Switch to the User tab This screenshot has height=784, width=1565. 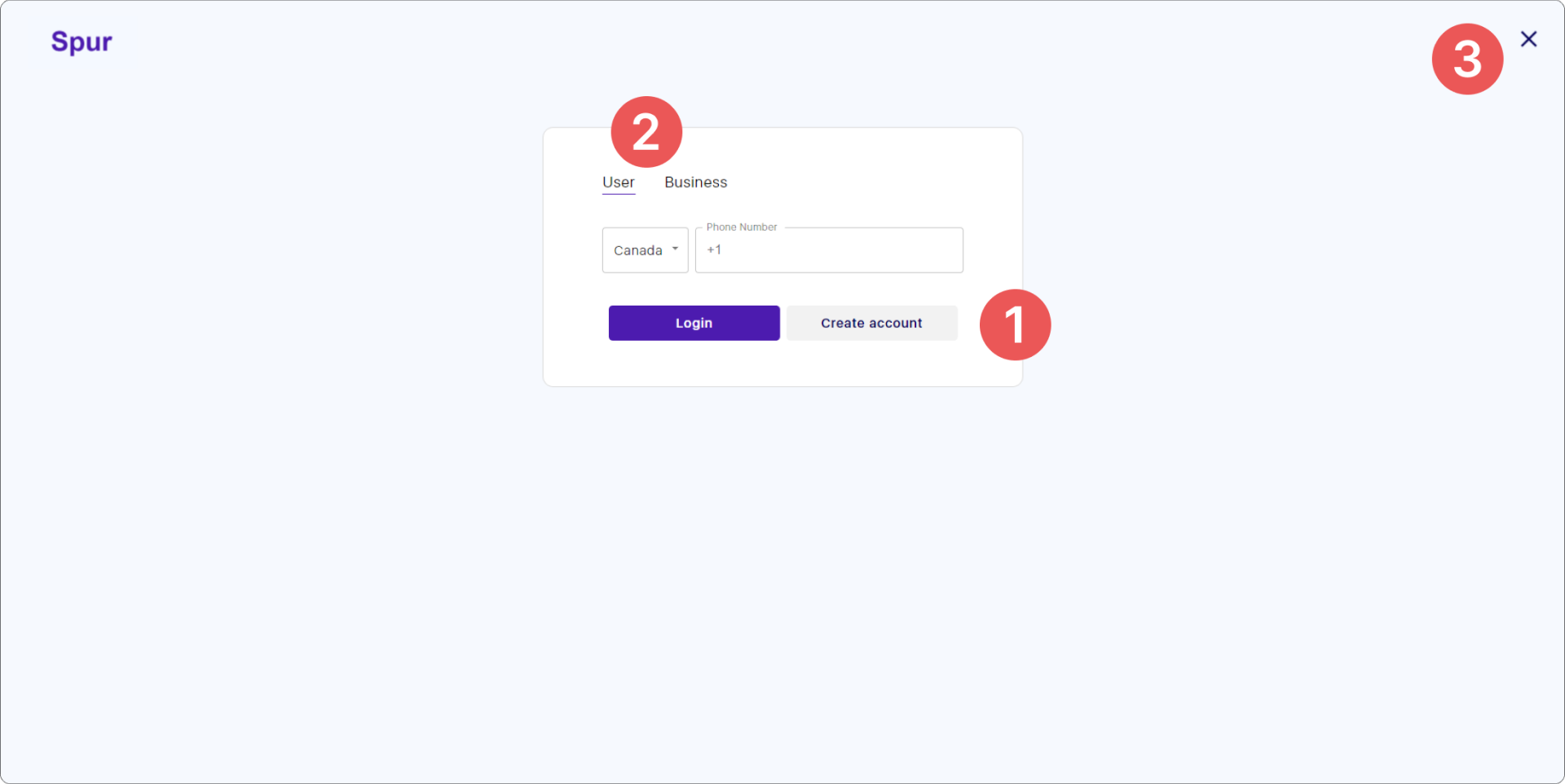point(619,183)
